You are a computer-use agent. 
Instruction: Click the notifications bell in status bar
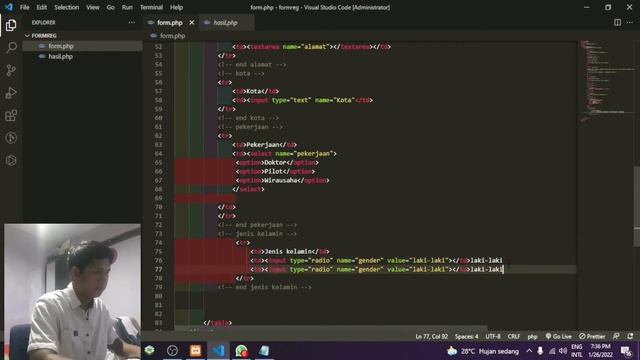[631, 336]
